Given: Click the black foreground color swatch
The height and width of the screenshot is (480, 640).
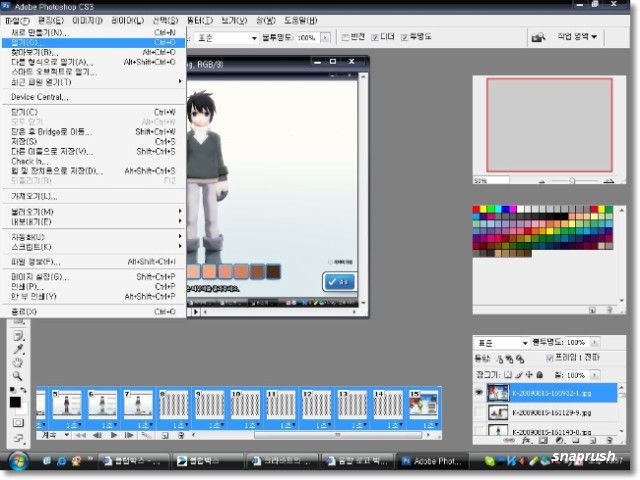Looking at the screenshot, I should pyautogui.click(x=15, y=402).
